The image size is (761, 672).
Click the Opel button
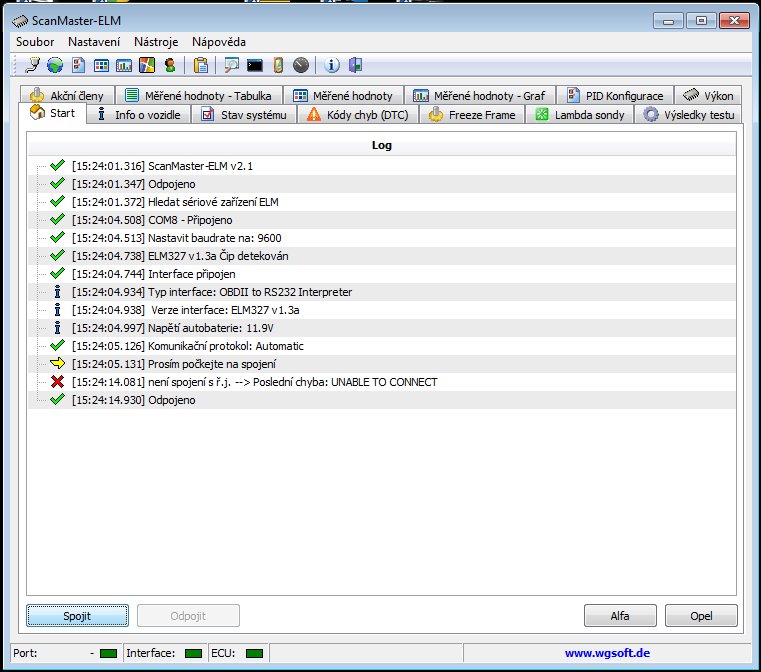point(701,616)
